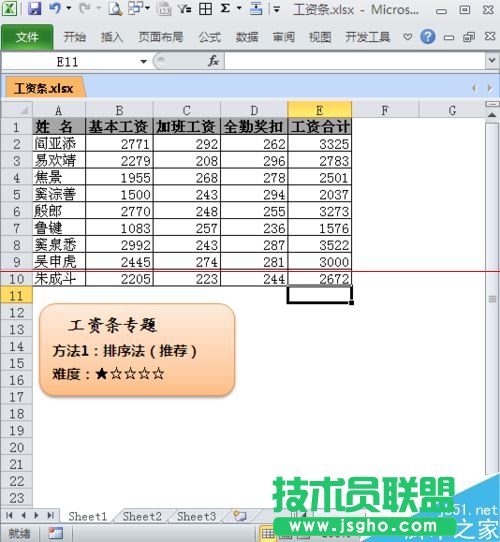Open Customize Quick Access Toolbar dropdown

pyautogui.click(x=277, y=9)
